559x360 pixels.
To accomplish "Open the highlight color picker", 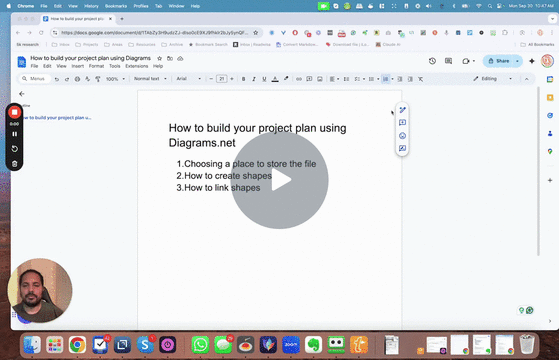I will point(286,79).
